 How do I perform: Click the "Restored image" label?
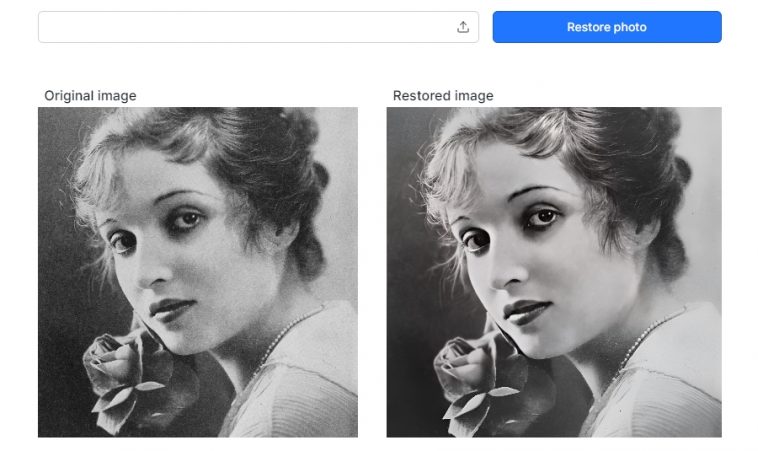443,96
